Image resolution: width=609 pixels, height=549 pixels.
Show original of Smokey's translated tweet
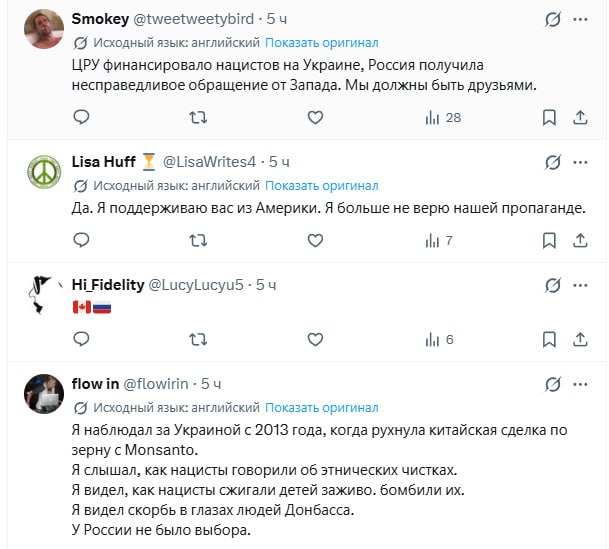(322, 43)
